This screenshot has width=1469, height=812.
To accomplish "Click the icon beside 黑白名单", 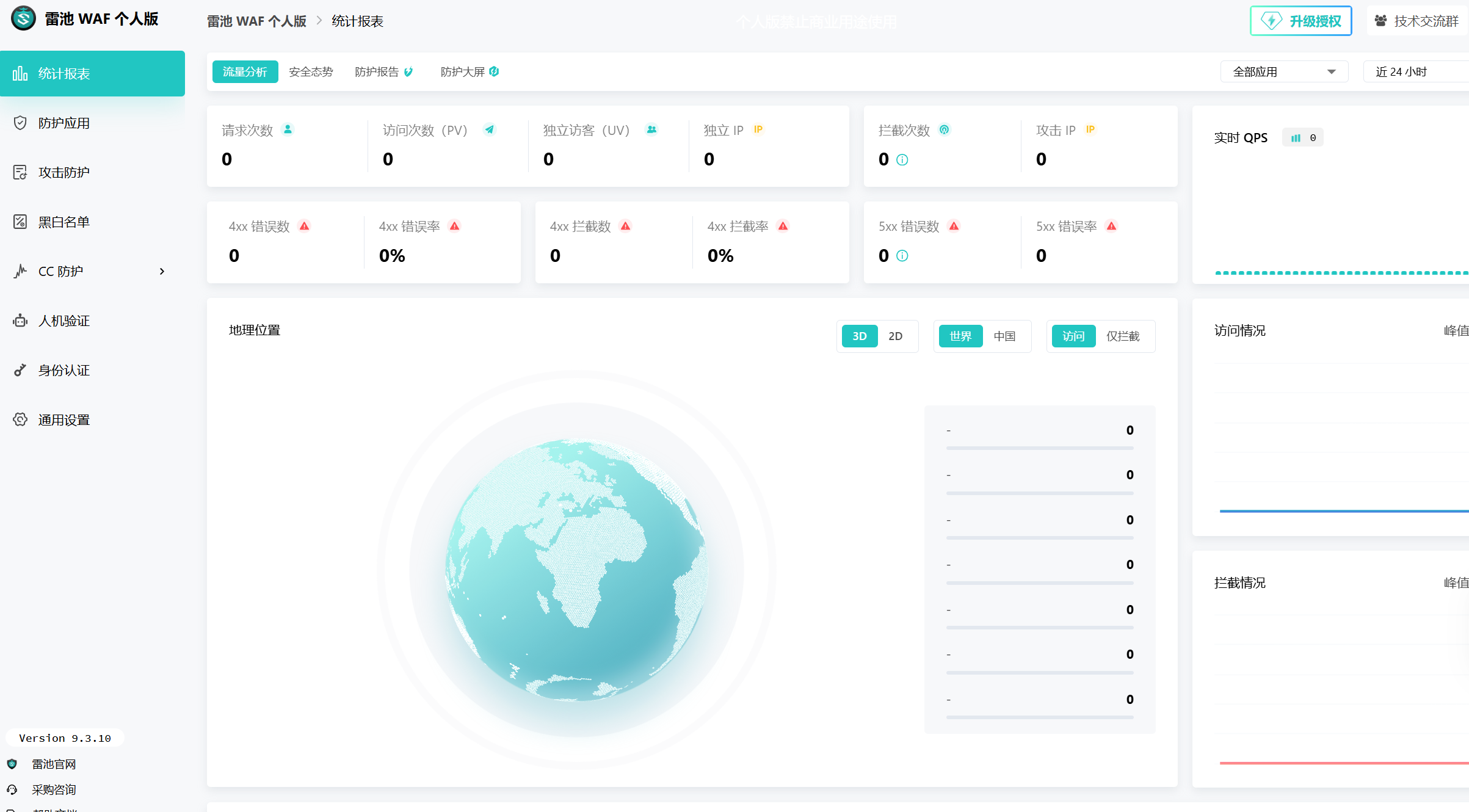I will [20, 222].
